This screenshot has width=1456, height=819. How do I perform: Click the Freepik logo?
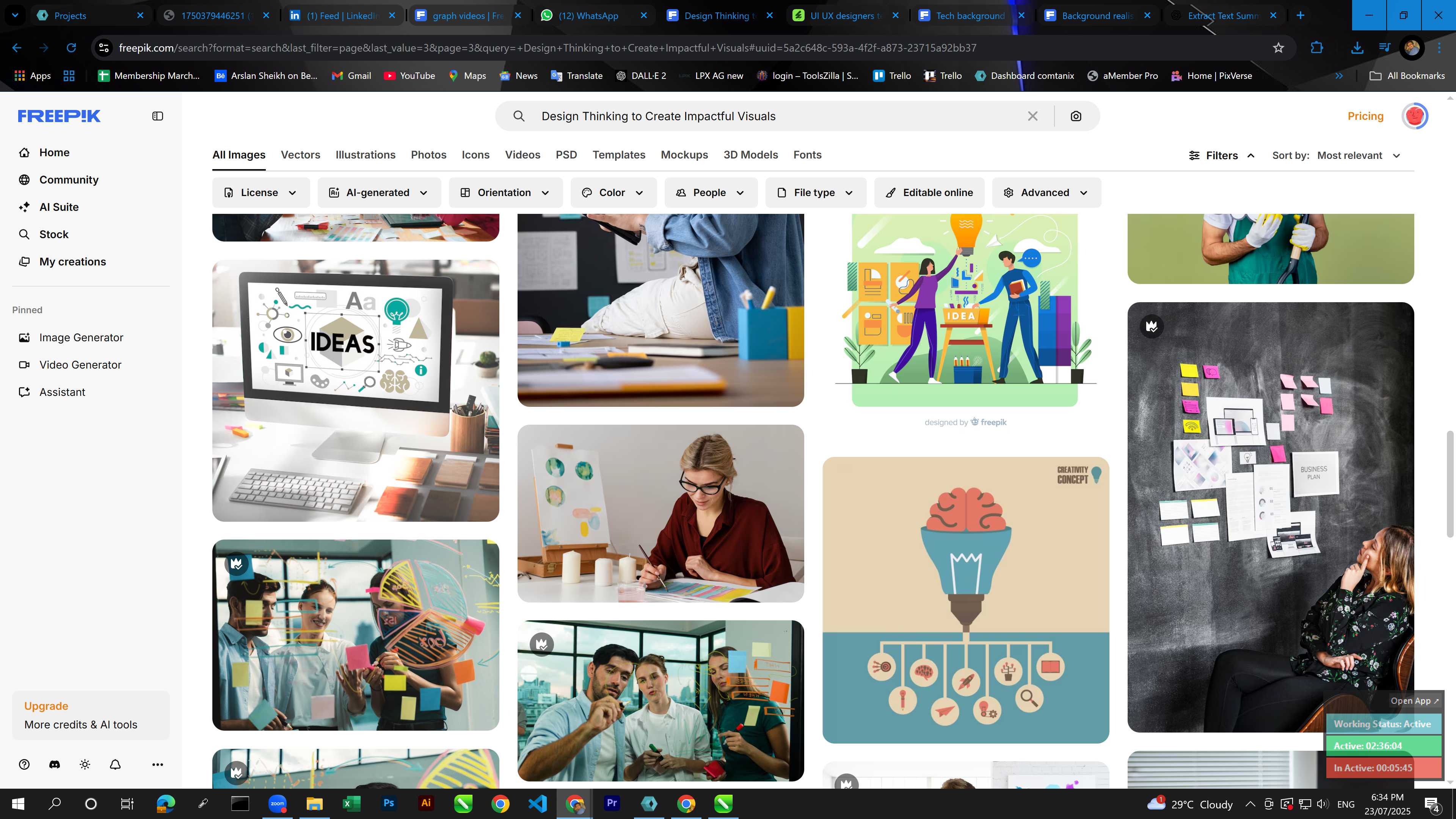tap(59, 116)
